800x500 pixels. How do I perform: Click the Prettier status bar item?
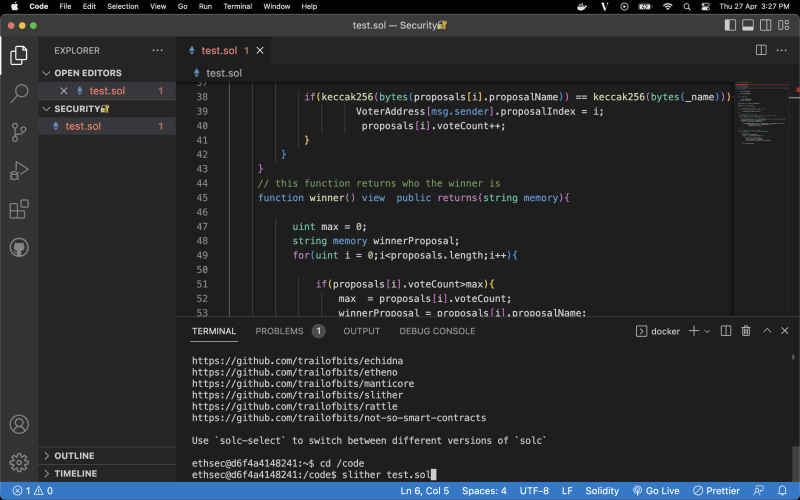tap(716, 491)
